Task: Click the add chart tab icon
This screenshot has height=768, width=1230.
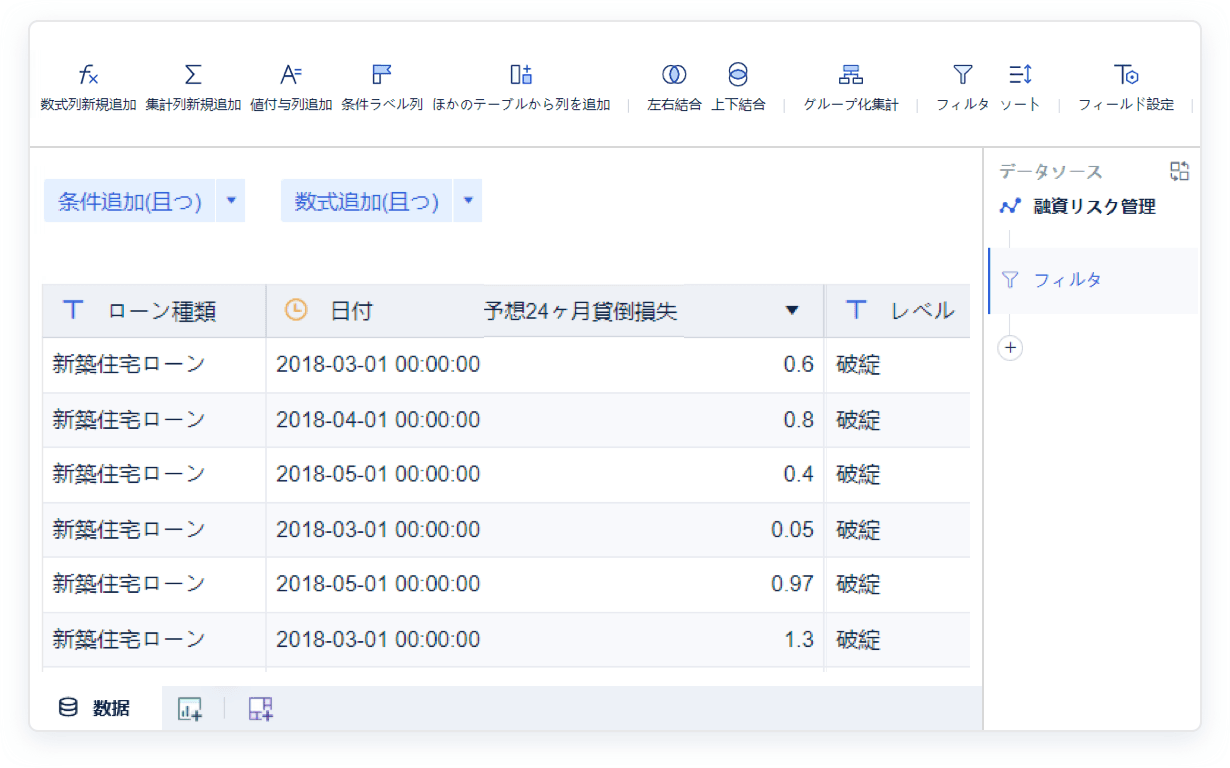Action: 189,709
